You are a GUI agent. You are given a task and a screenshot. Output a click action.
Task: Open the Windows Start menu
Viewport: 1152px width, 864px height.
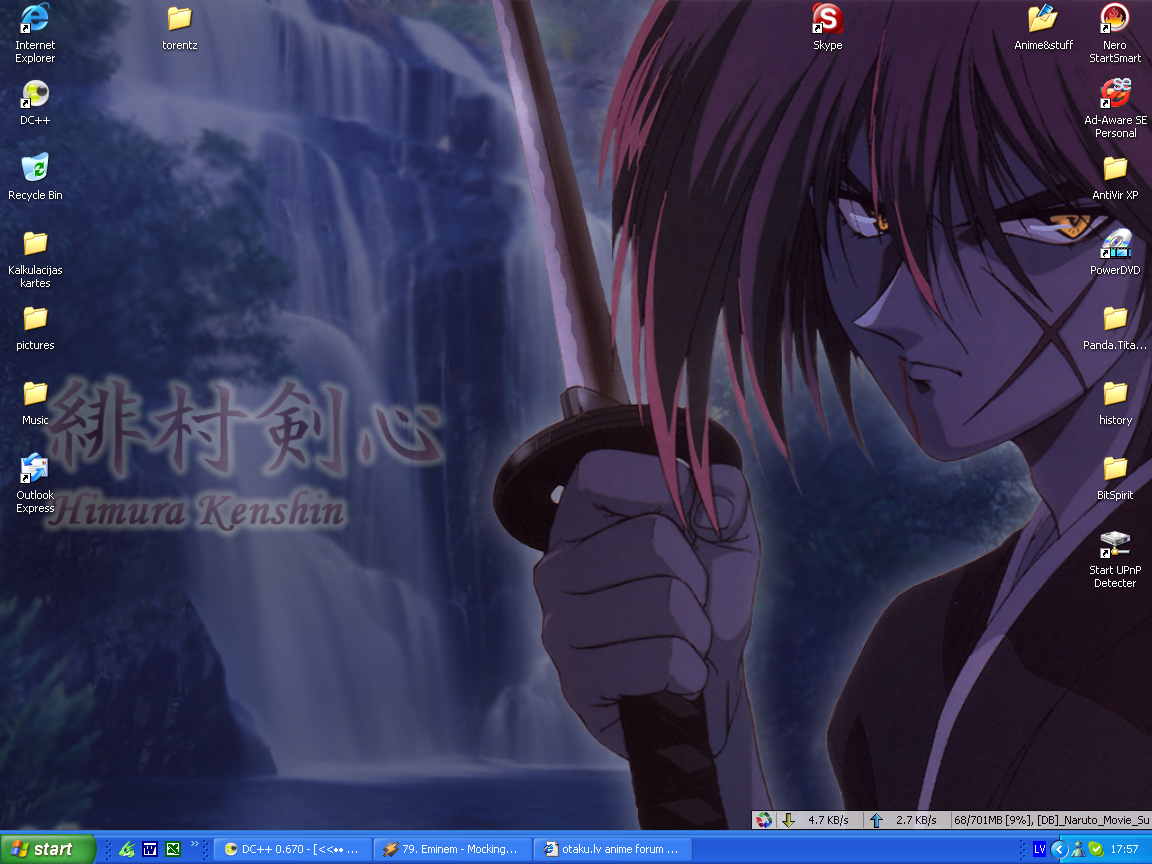[48, 849]
